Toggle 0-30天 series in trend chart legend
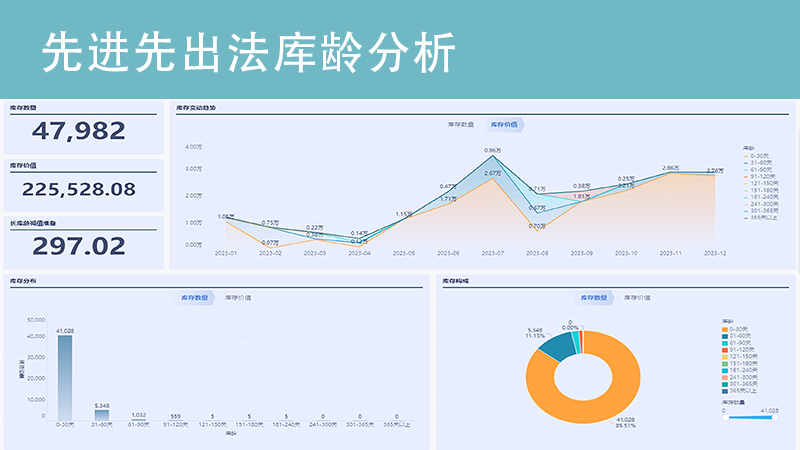Image resolution: width=800 pixels, height=450 pixels. pos(757,156)
